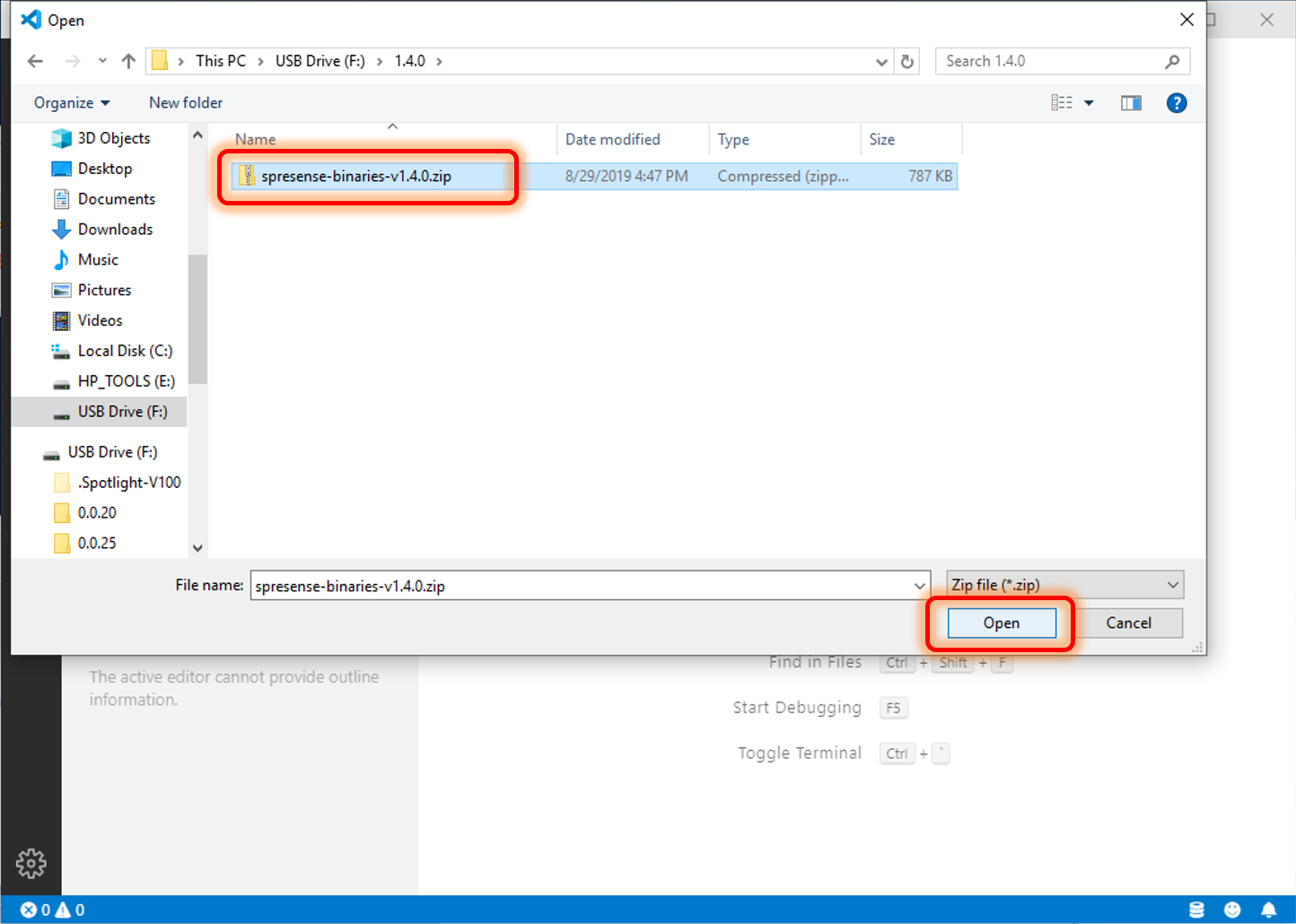Select the Downloads folder in the sidebar
Image resolution: width=1296 pixels, height=924 pixels.
tap(115, 229)
